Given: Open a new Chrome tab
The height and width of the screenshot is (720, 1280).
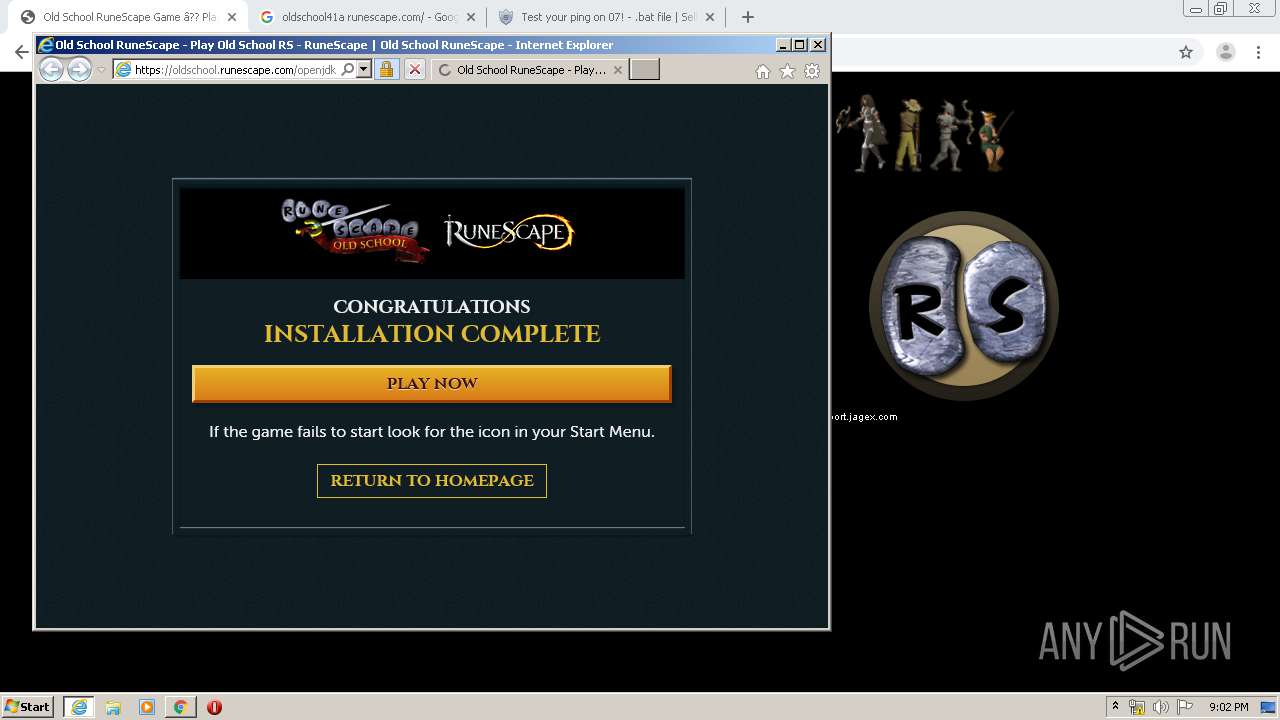Looking at the screenshot, I should pos(747,17).
